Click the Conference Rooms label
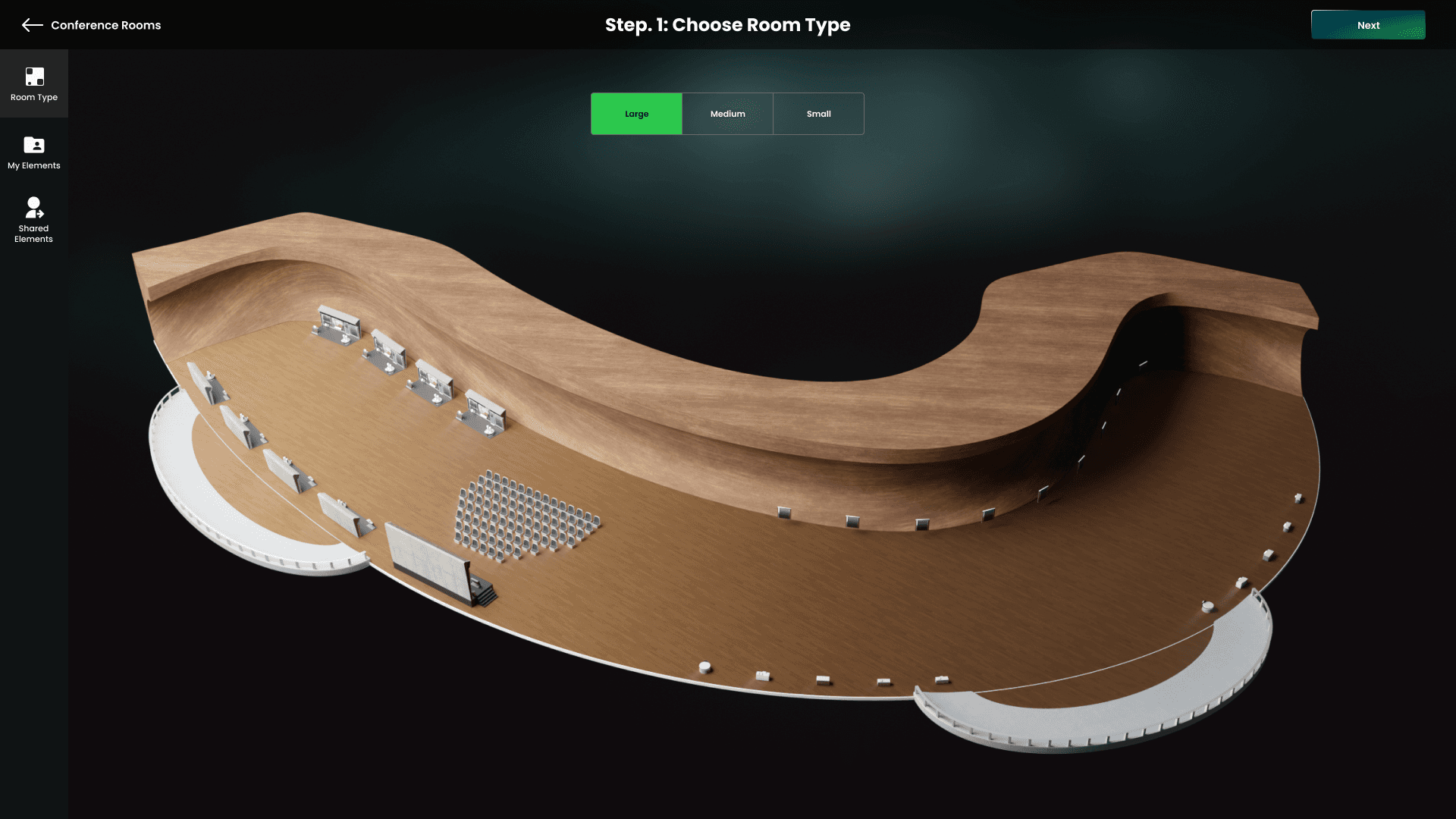This screenshot has width=1456, height=819. [x=105, y=25]
